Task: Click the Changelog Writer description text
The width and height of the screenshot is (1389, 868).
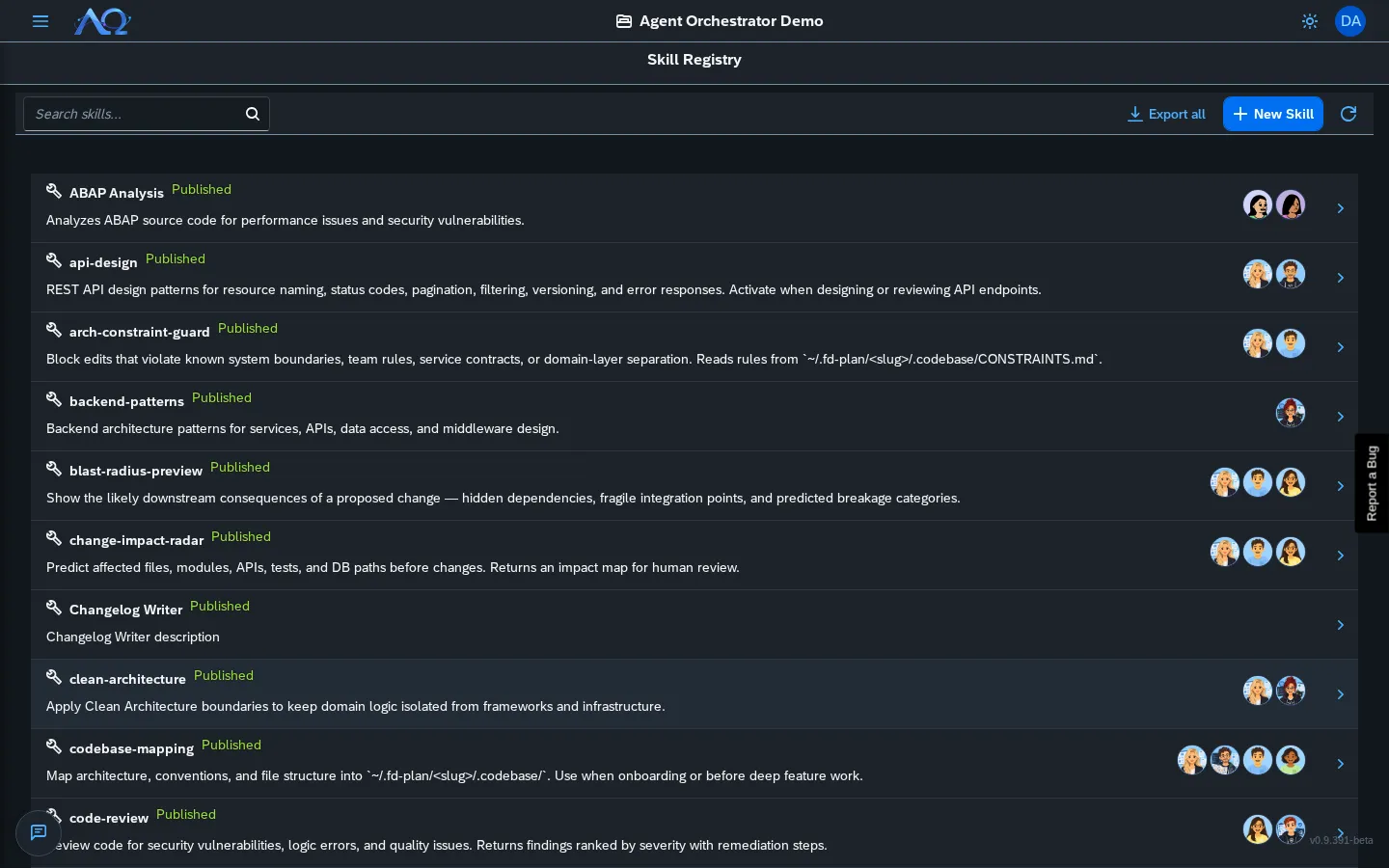Action: [x=133, y=637]
